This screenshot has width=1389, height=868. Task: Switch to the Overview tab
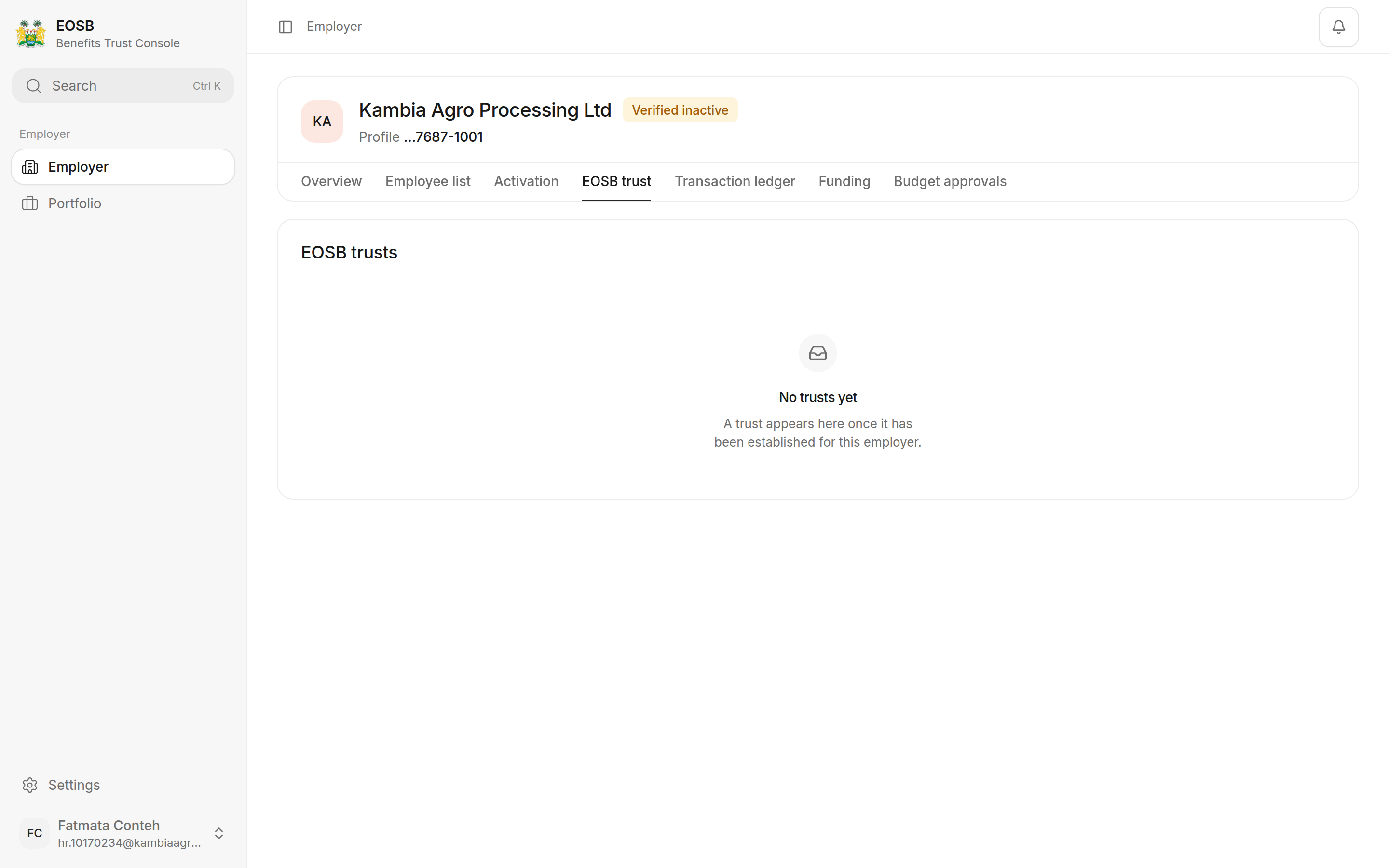pos(331,181)
